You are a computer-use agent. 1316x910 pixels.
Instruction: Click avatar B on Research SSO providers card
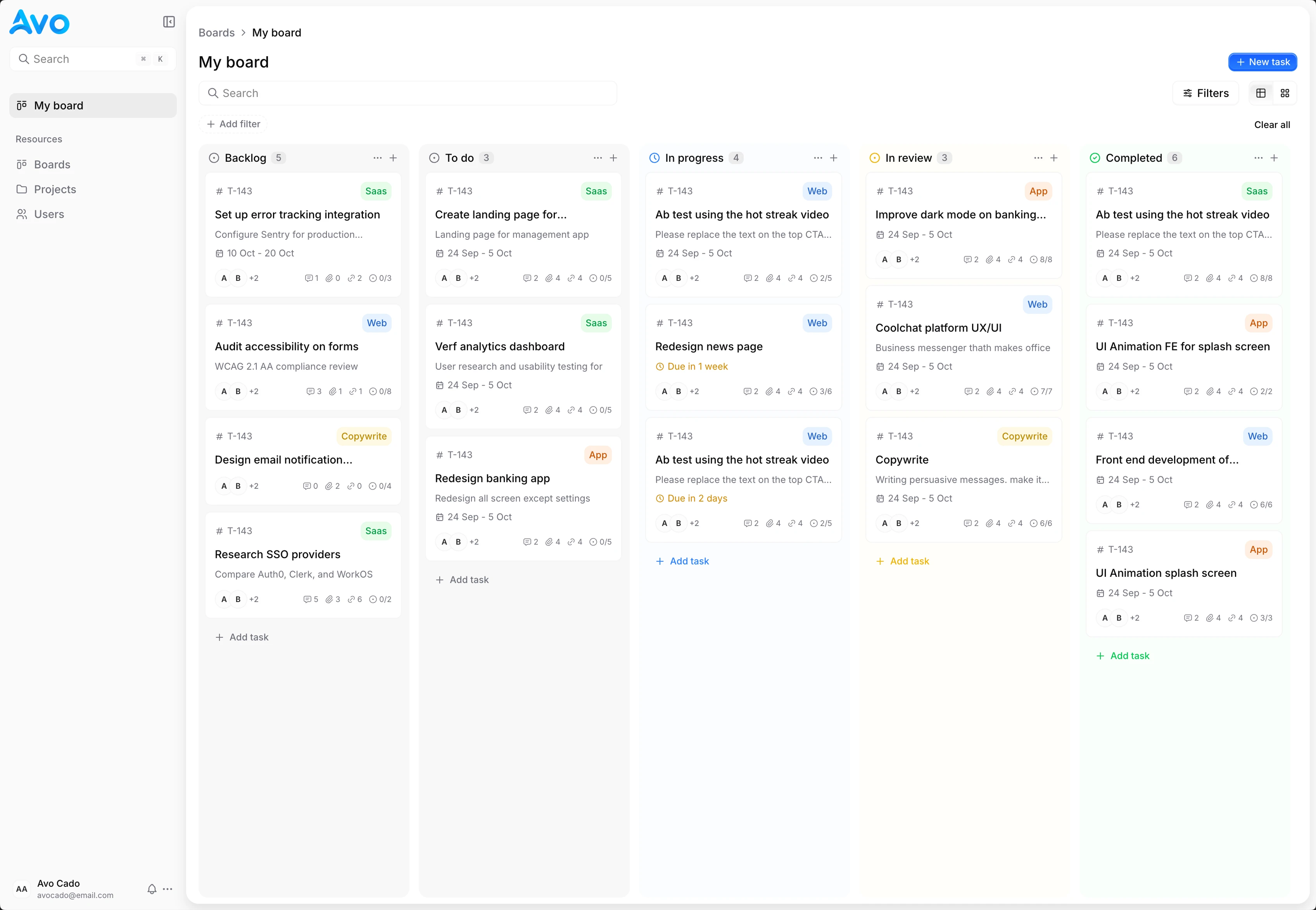[238, 599]
